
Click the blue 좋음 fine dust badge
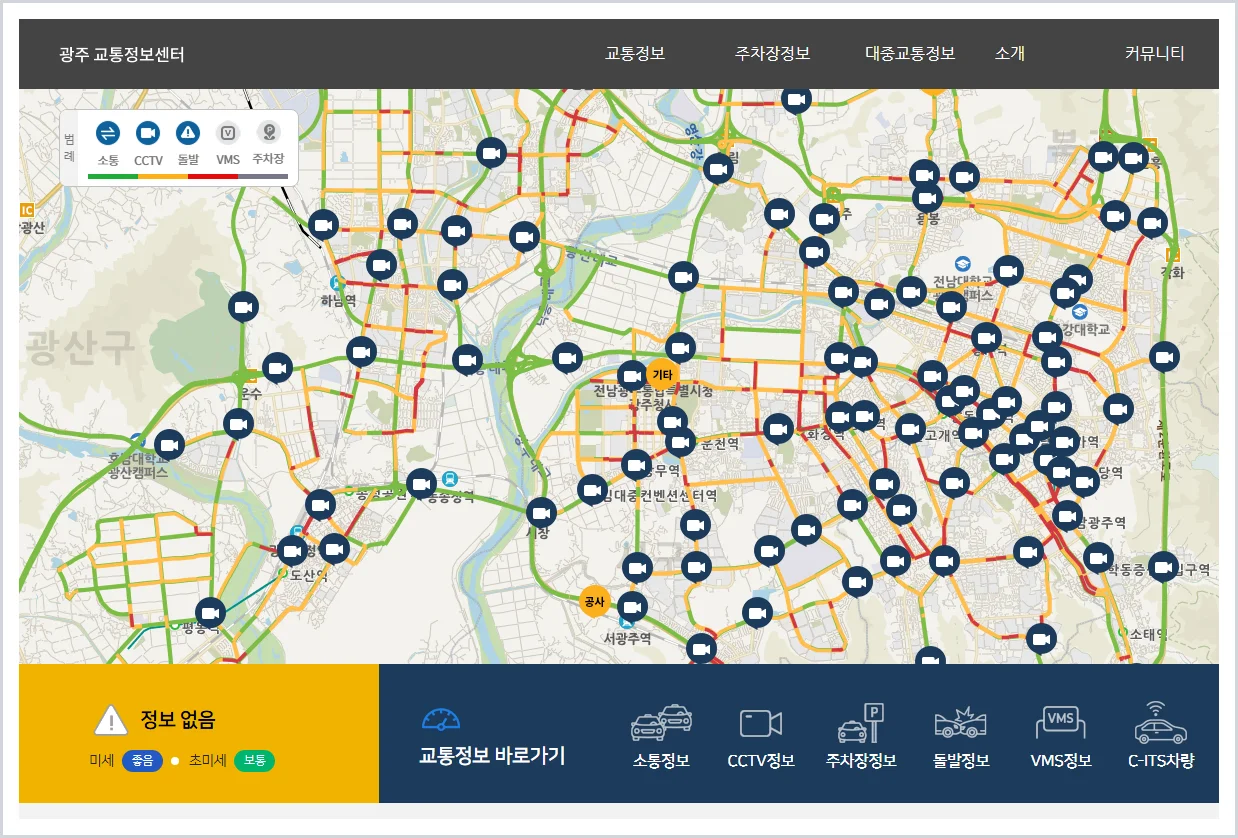[x=142, y=761]
